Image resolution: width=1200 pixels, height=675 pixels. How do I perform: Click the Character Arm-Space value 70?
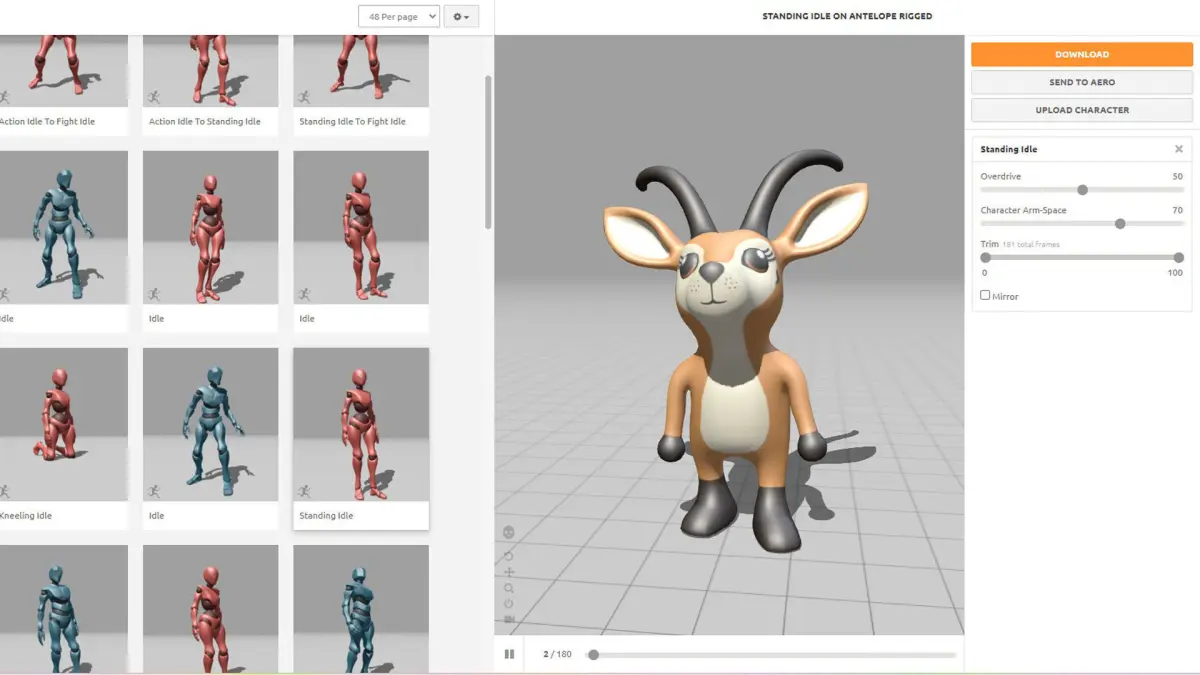pyautogui.click(x=1177, y=210)
